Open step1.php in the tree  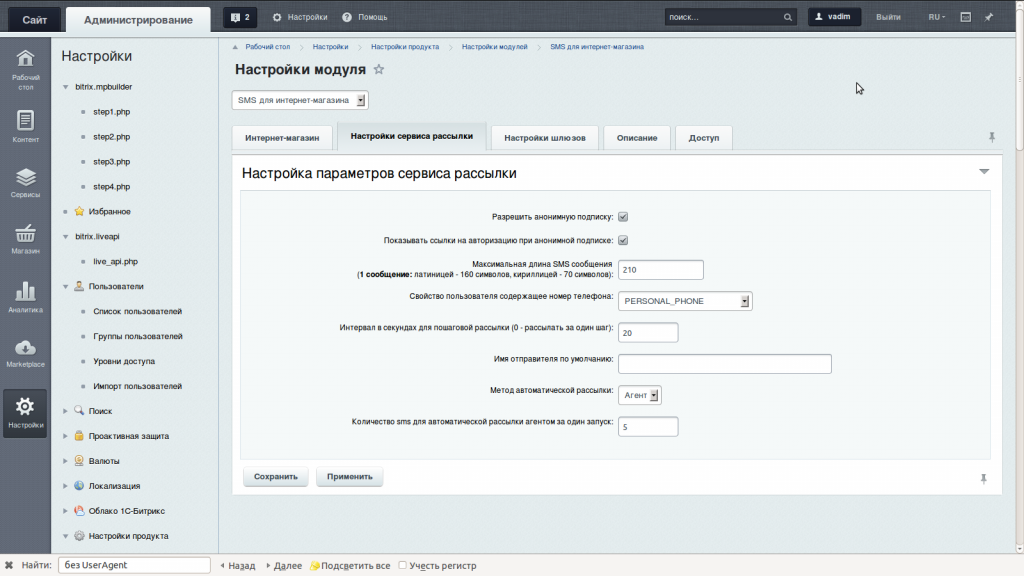(x=112, y=112)
